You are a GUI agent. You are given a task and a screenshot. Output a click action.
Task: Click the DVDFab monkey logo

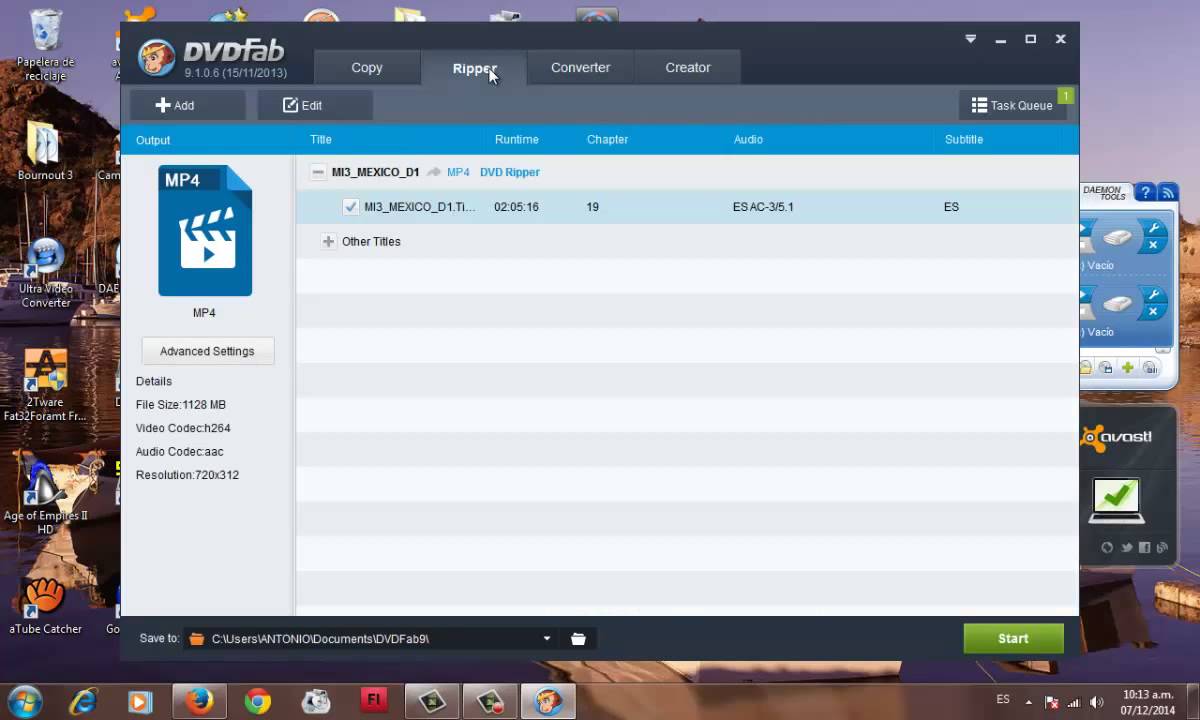click(157, 58)
